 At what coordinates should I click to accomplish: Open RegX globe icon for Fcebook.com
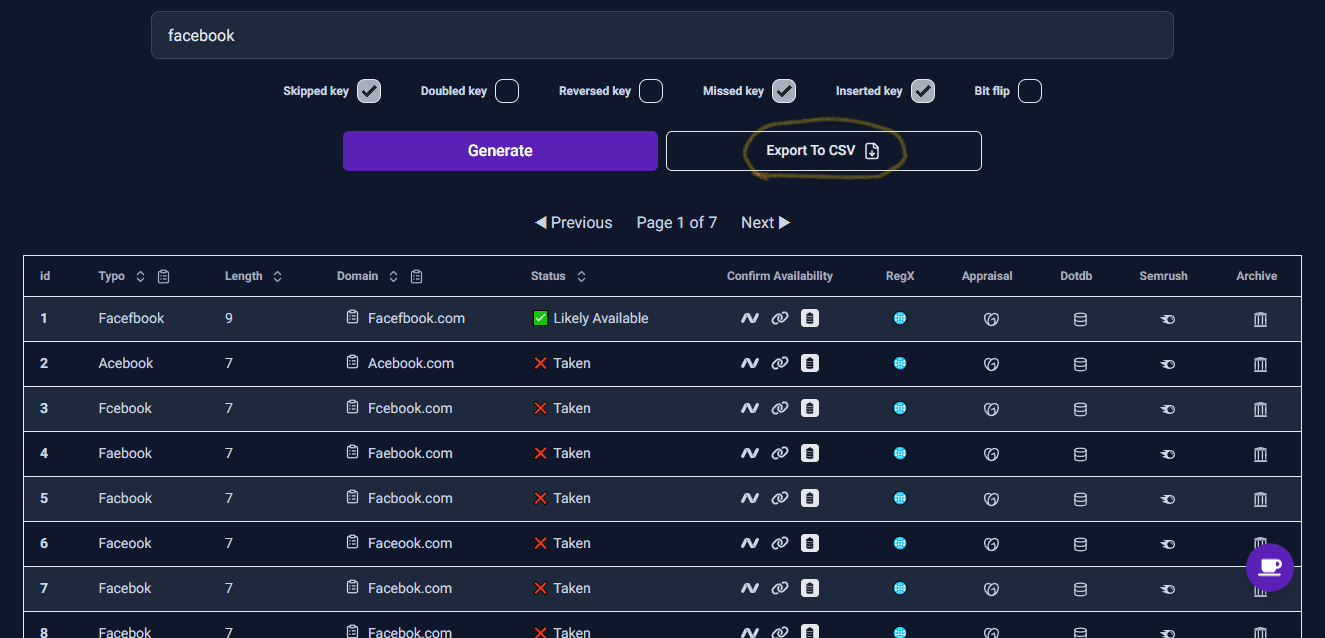900,408
